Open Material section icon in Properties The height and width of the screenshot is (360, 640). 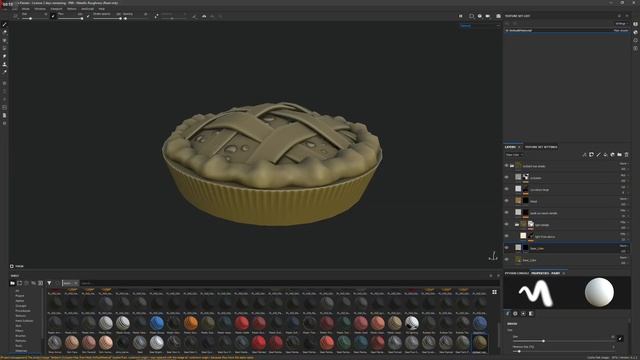pos(531,313)
